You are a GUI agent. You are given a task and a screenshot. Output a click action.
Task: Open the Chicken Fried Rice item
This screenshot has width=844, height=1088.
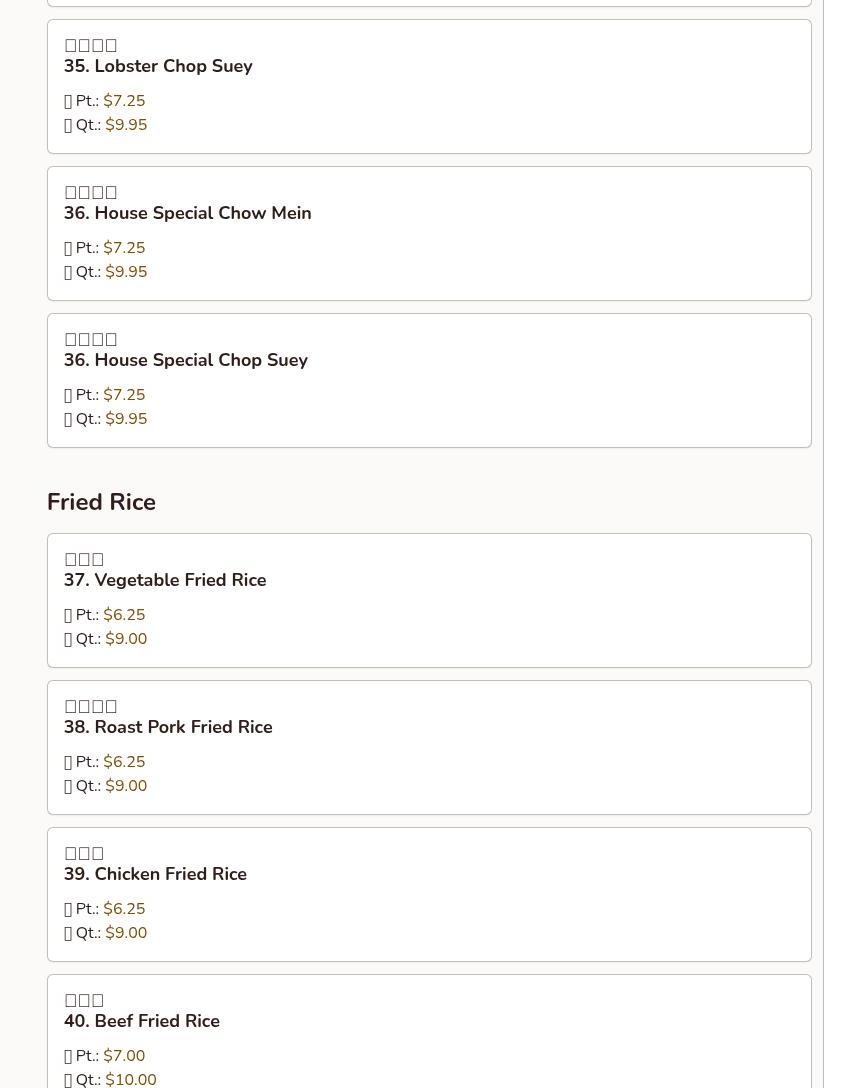[x=155, y=874]
